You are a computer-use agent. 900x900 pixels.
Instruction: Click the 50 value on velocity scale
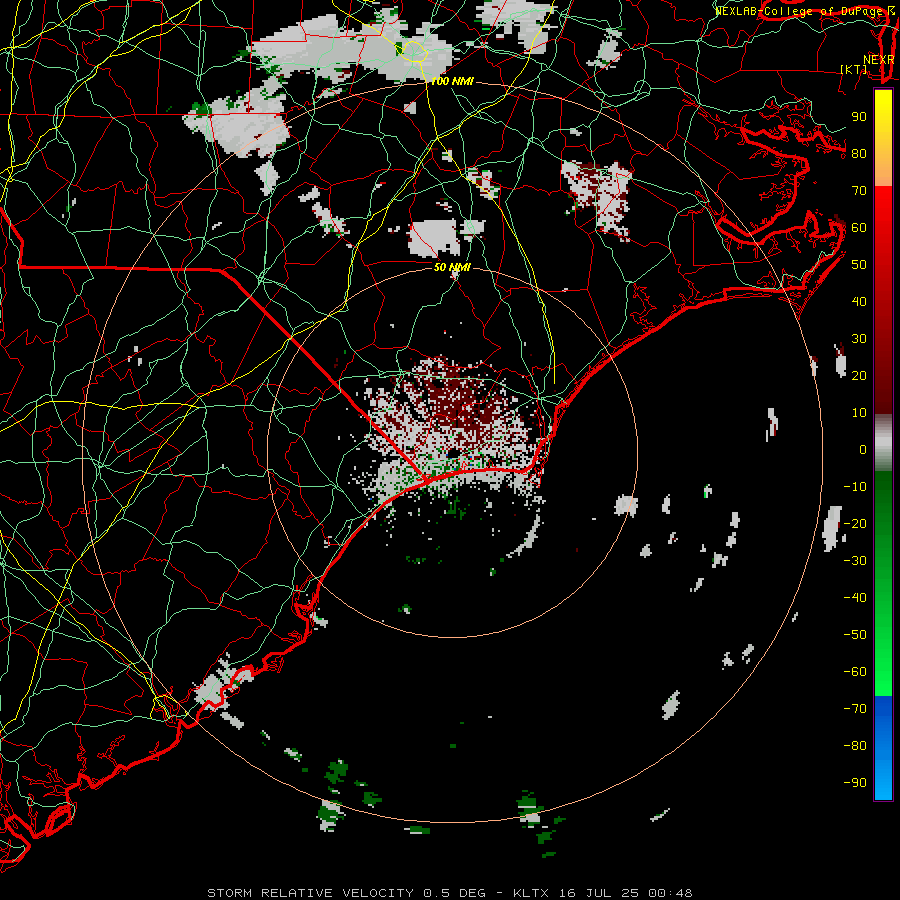(859, 265)
